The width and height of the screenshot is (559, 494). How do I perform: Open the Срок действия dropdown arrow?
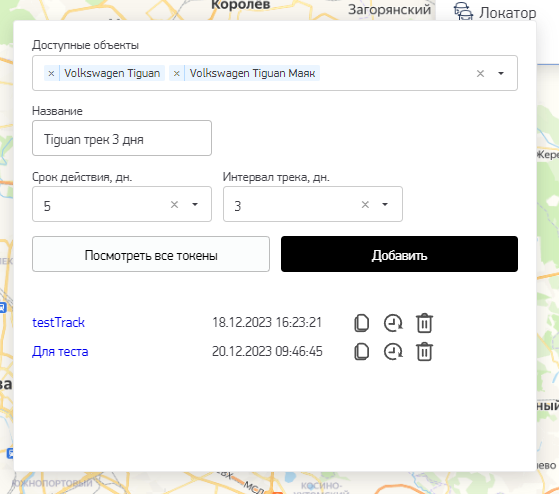(x=195, y=205)
